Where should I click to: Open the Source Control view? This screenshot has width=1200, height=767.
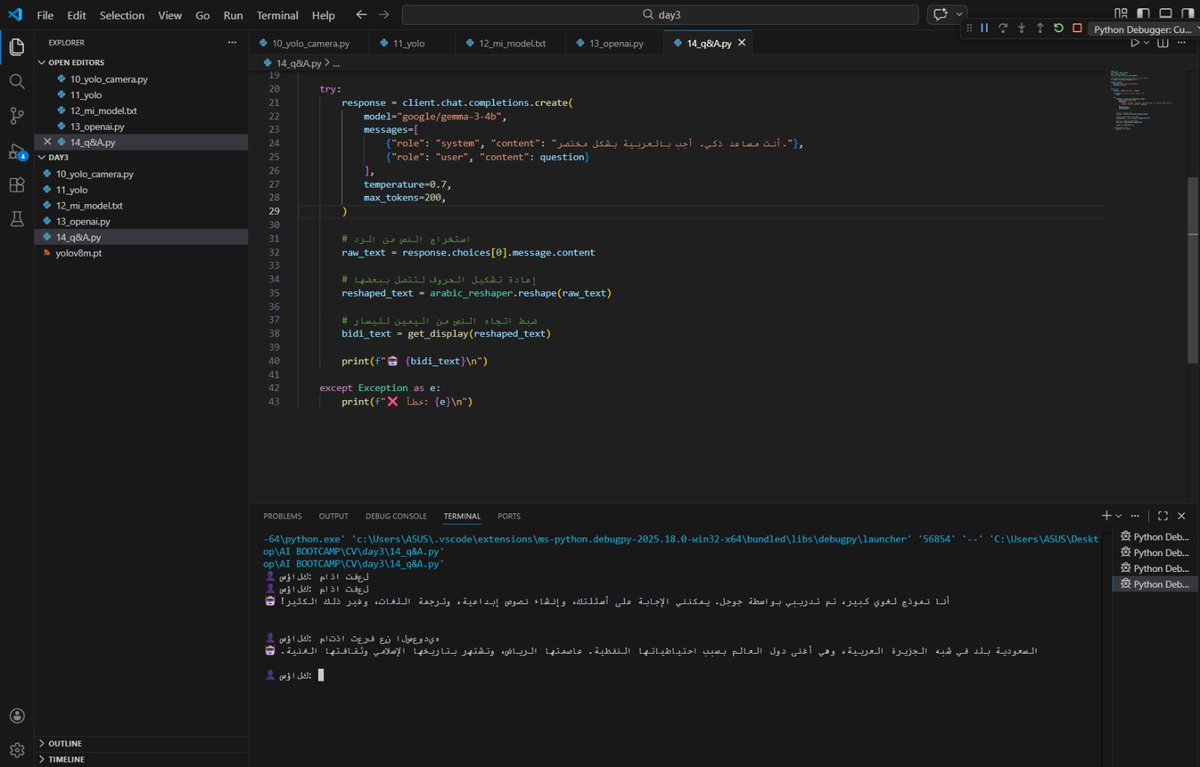point(17,116)
